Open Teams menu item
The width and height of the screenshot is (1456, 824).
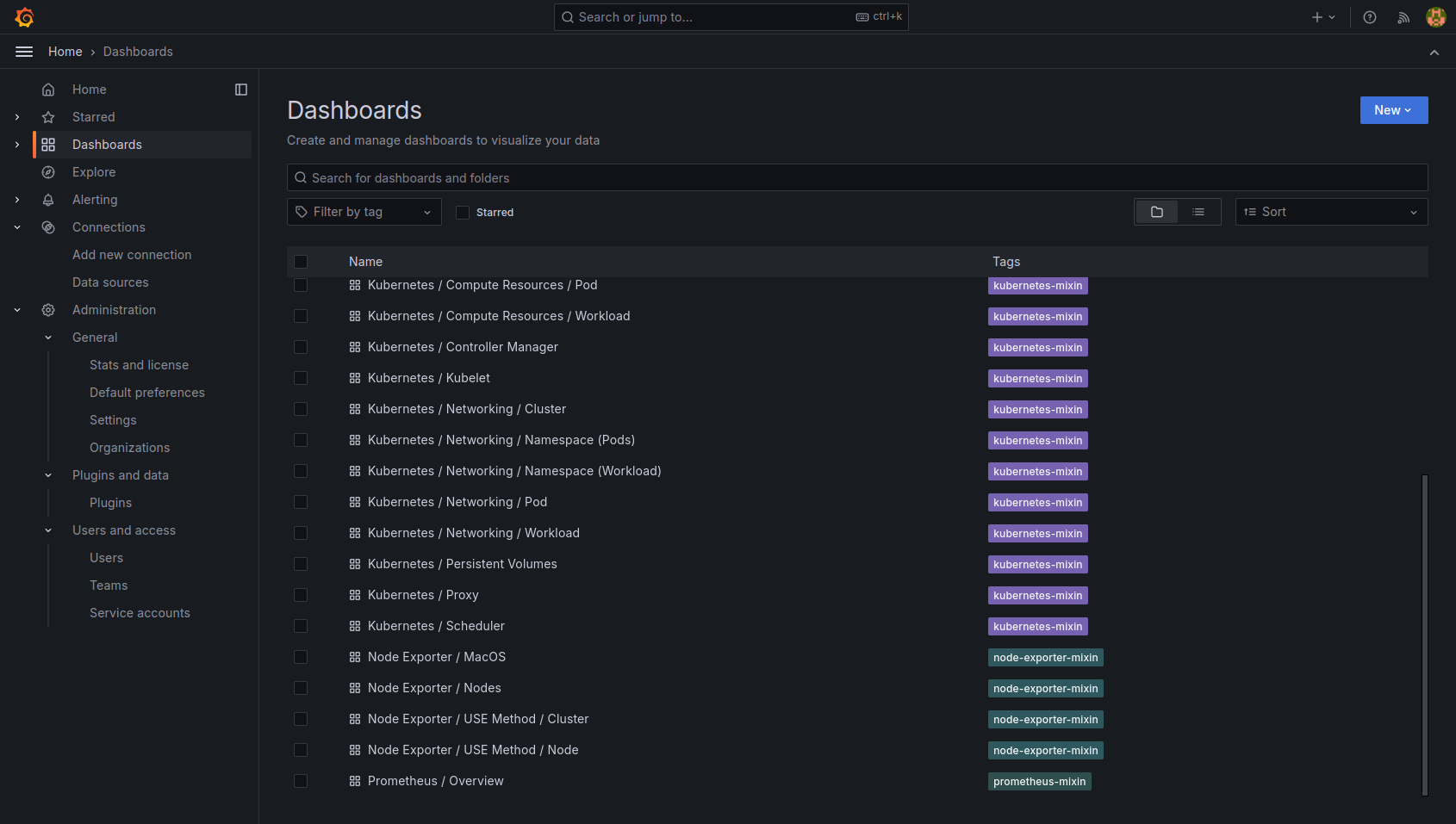[x=109, y=585]
